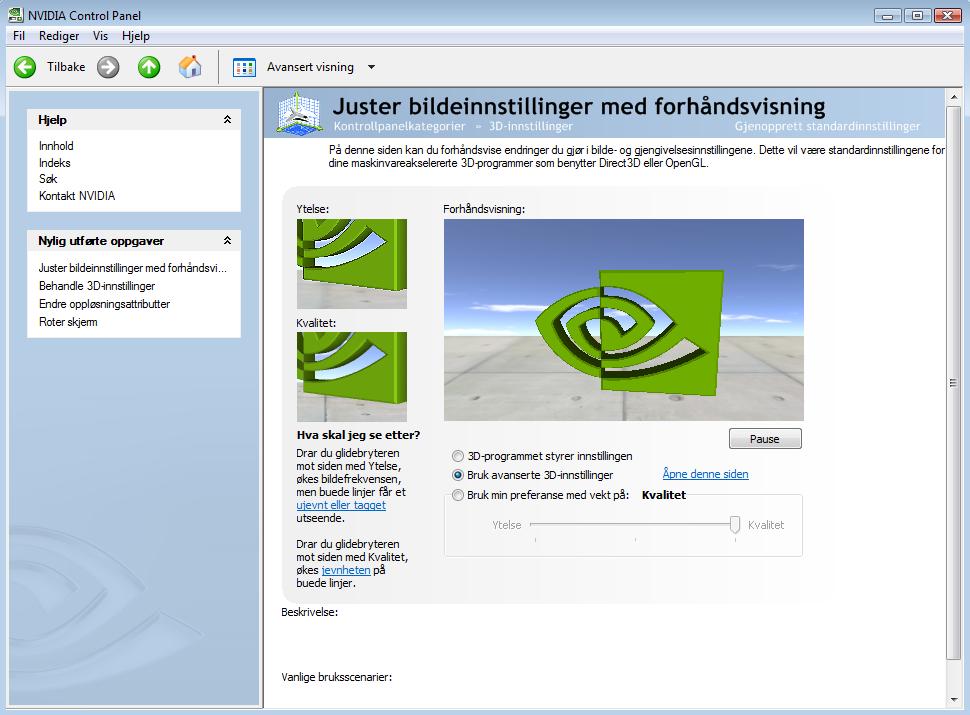970x715 pixels.
Task: Select 'Bruk min preferanse med vekt på' option
Action: [x=458, y=495]
